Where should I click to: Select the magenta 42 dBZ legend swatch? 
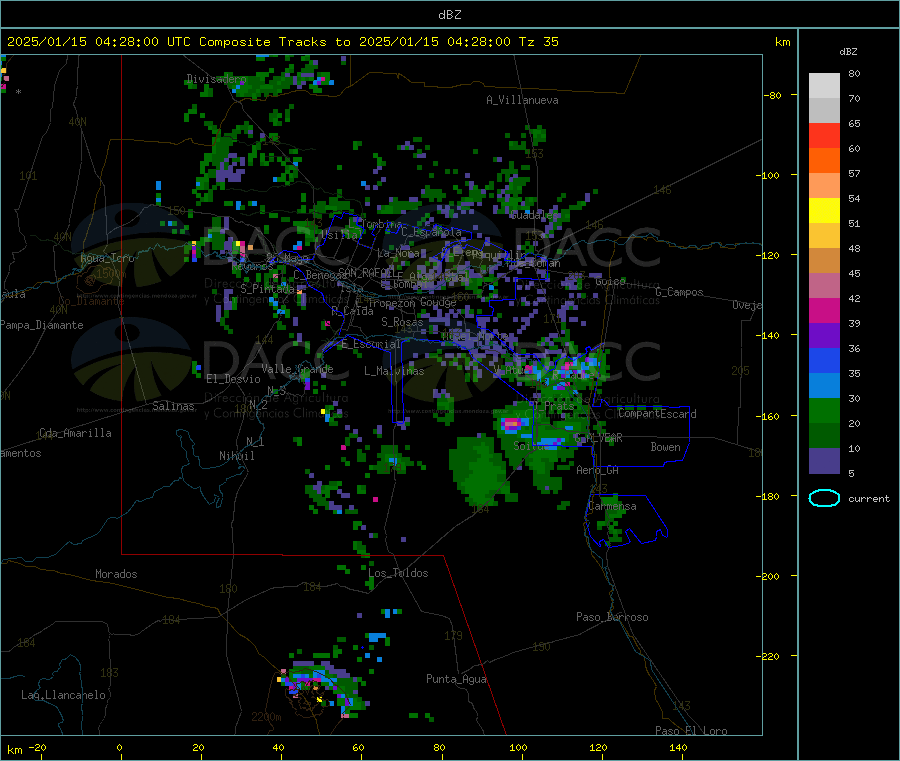point(824,310)
